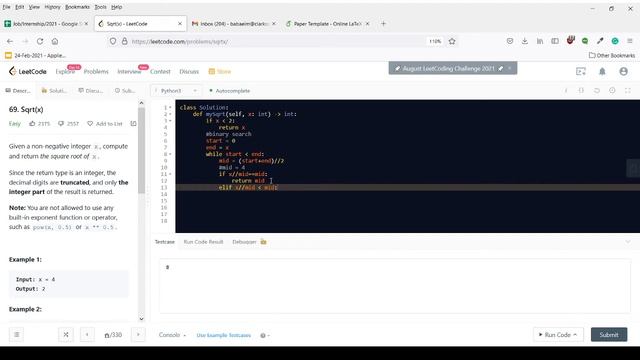Image resolution: width=640 pixels, height=360 pixels.
Task: Open the Downloads icon in toolbar
Action: [x=524, y=41]
